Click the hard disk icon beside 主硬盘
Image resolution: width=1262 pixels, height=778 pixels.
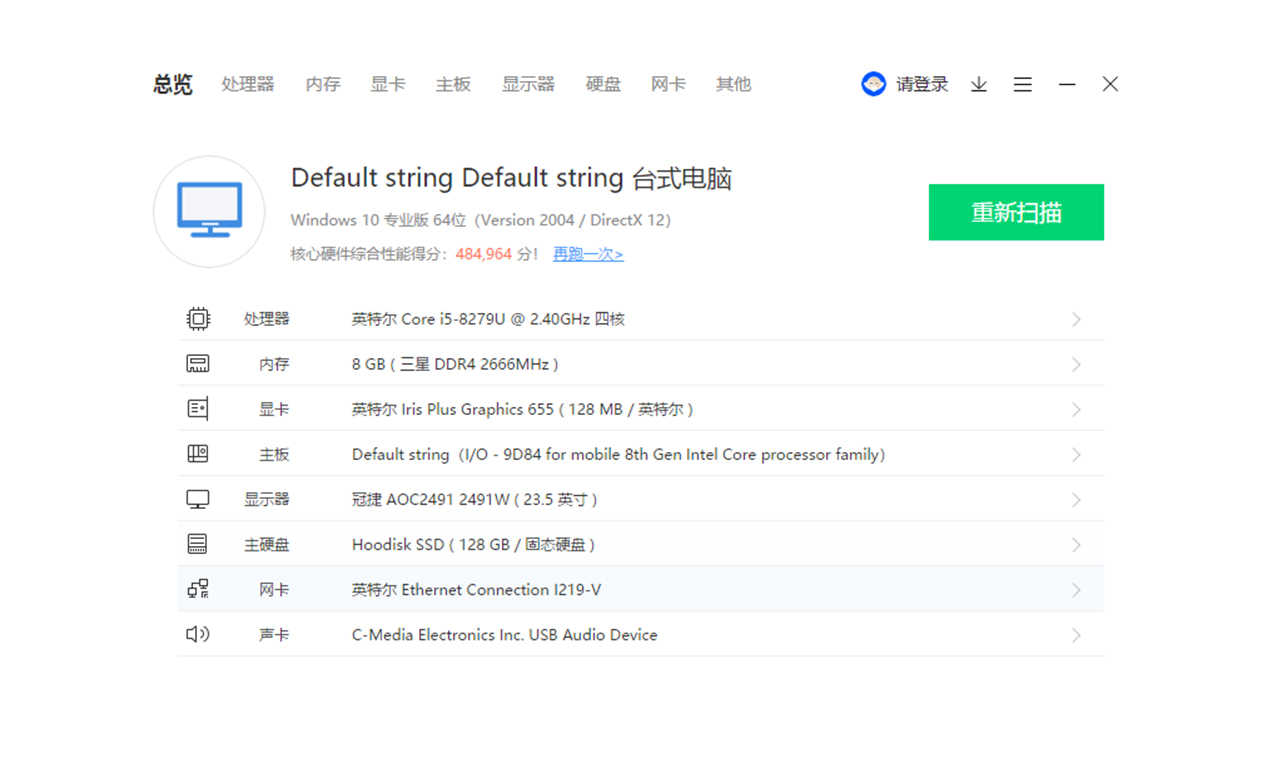click(198, 544)
